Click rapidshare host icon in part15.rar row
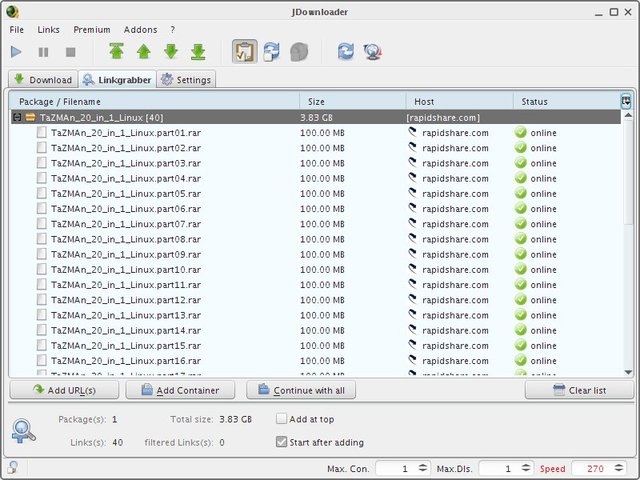Image resolution: width=640 pixels, height=480 pixels. [413, 345]
